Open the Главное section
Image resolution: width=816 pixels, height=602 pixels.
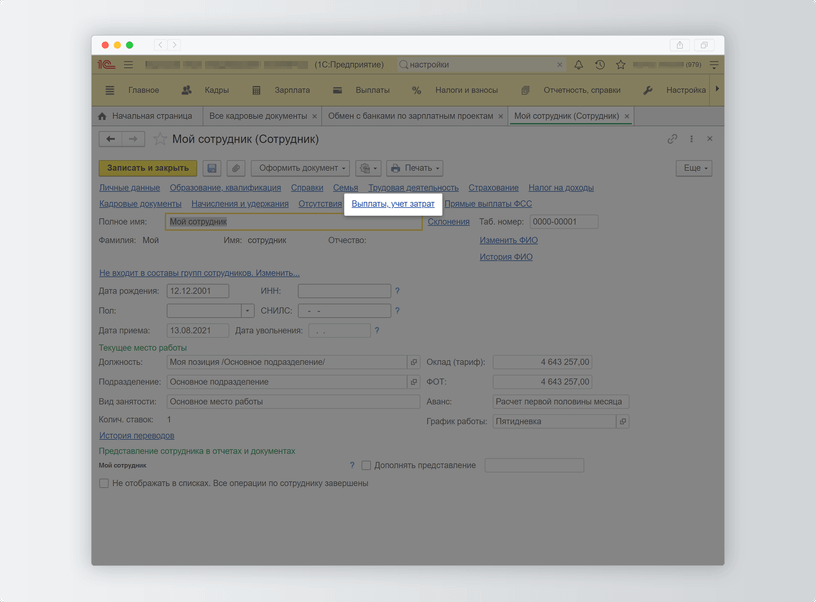point(144,90)
